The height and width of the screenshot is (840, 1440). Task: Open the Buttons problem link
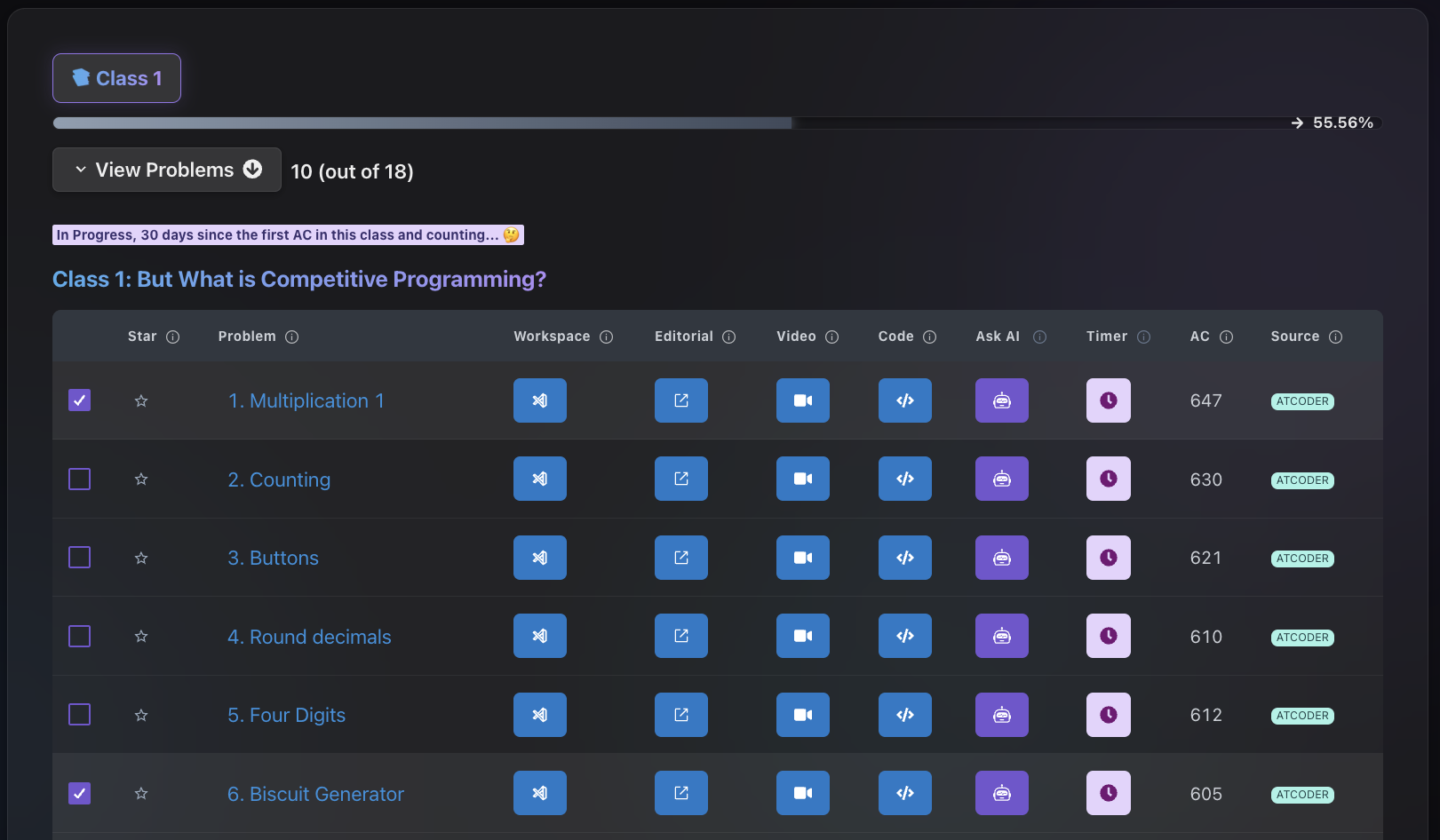(273, 558)
